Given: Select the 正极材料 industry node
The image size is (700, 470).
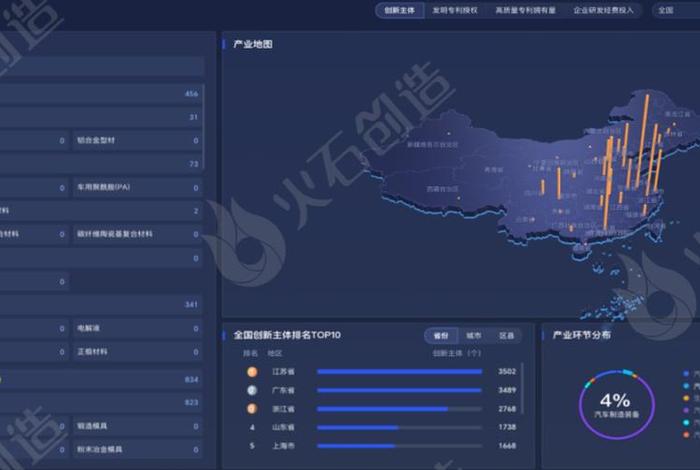Looking at the screenshot, I should (138, 352).
